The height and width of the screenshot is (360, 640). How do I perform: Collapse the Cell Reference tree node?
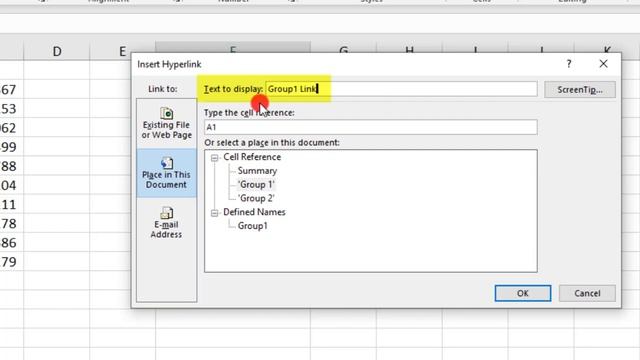214,158
